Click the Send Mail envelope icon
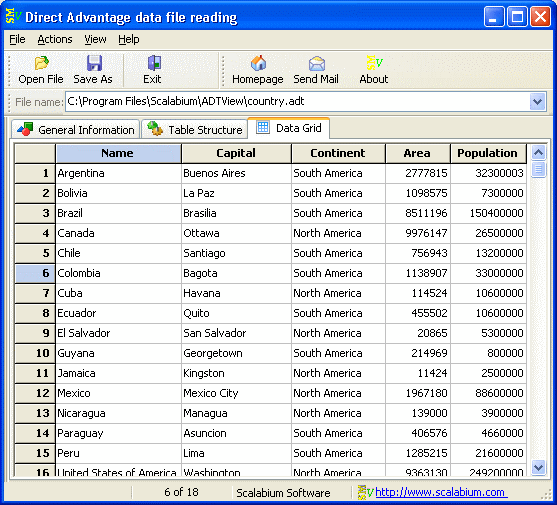557x505 pixels. click(317, 63)
